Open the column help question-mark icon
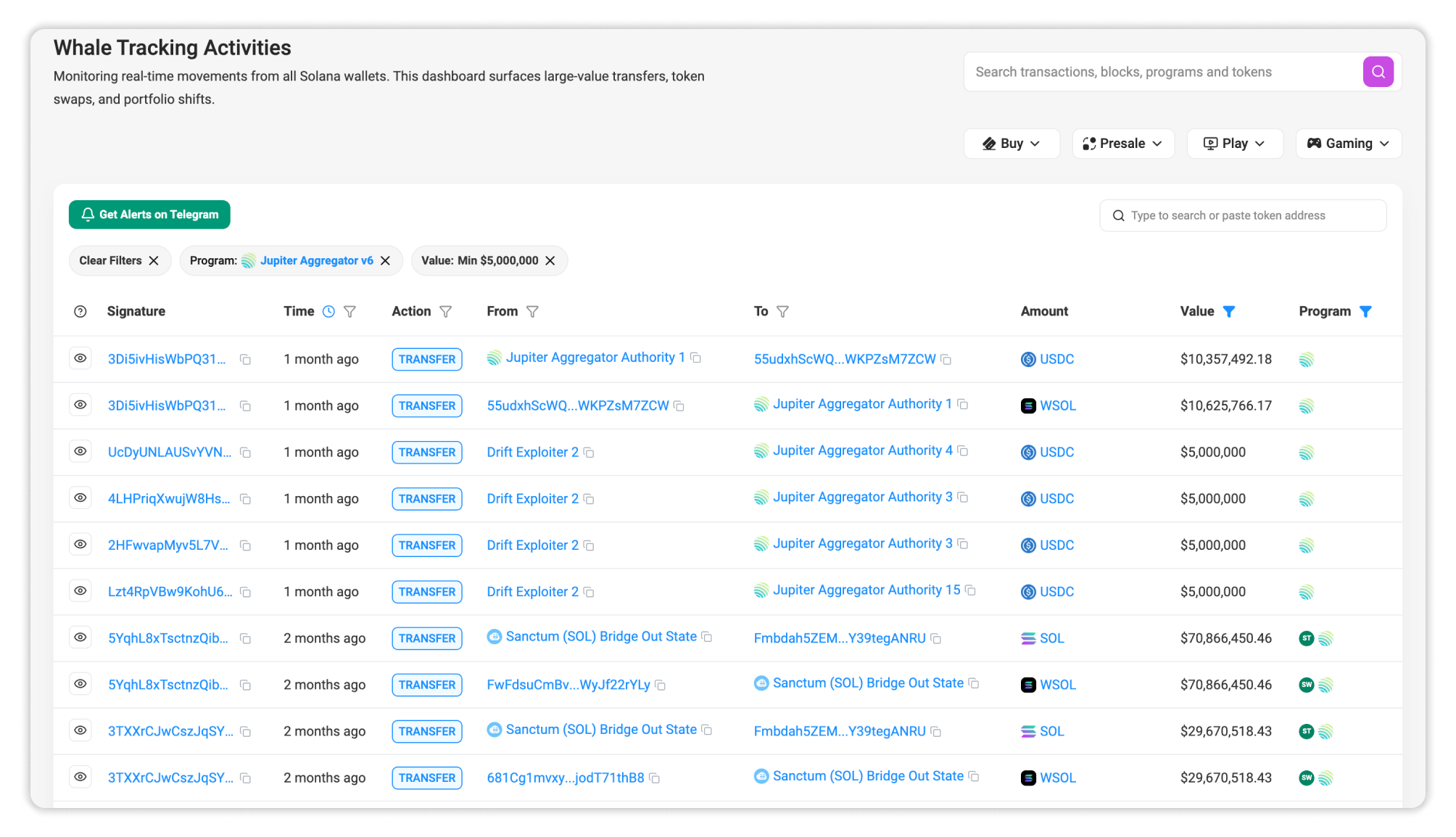Viewport: 1456px width, 837px height. 80,311
